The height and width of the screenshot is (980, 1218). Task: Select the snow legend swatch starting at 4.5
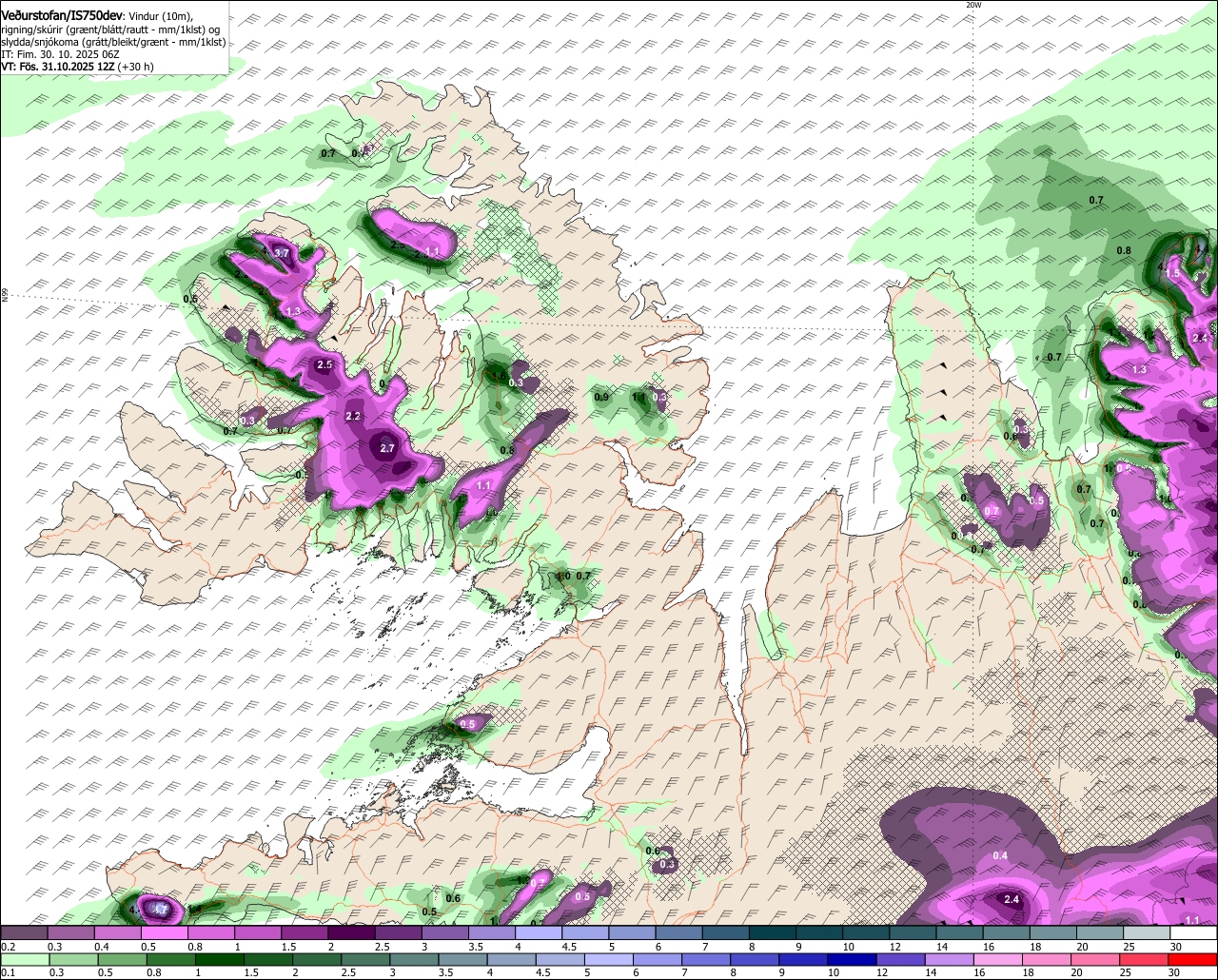[585, 933]
